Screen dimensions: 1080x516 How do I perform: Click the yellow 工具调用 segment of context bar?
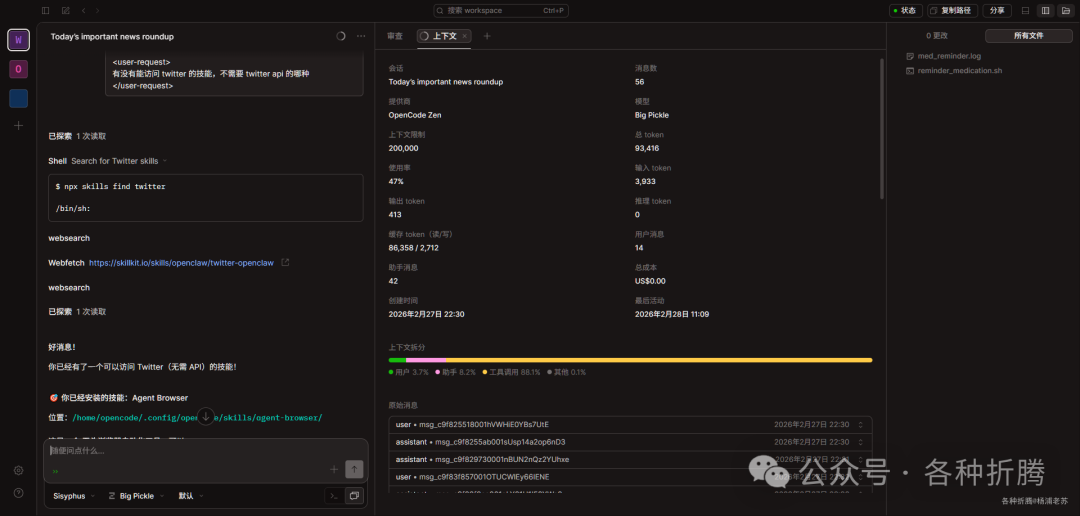point(658,360)
